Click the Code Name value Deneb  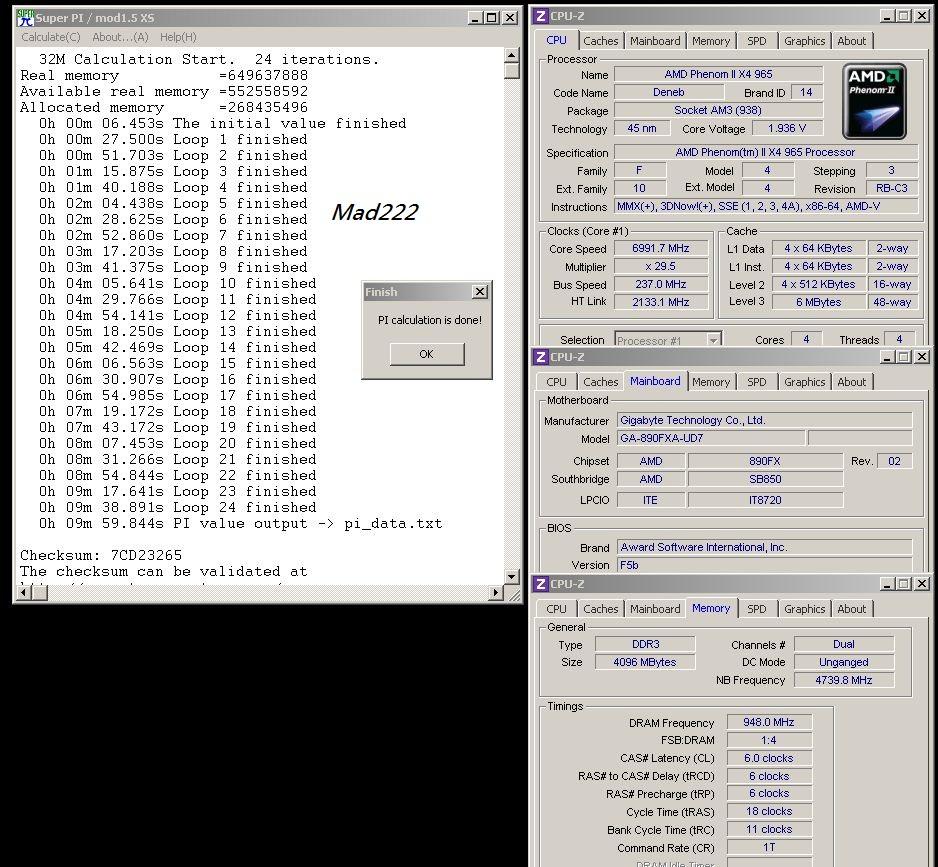point(669,92)
